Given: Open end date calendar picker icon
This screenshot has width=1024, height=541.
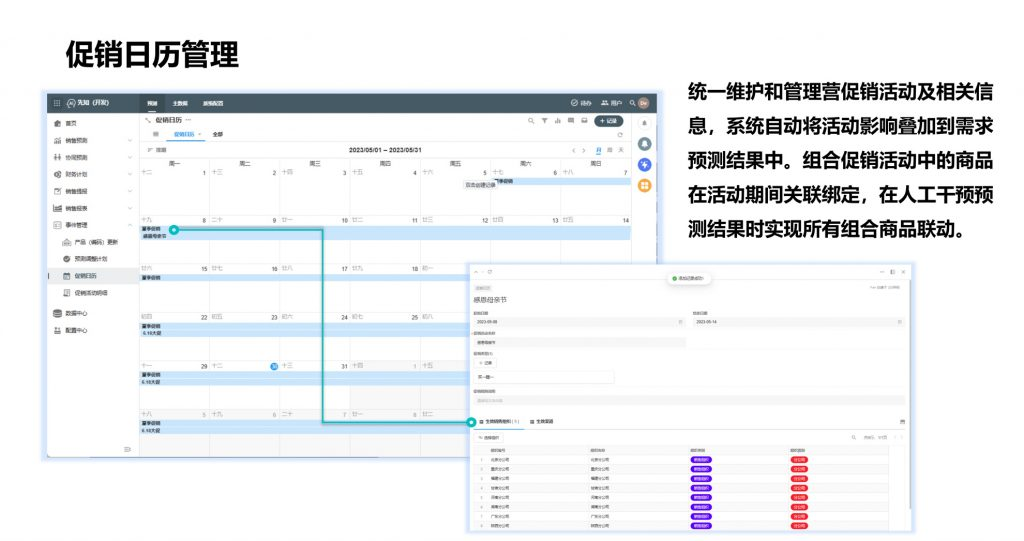Looking at the screenshot, I should coord(900,322).
